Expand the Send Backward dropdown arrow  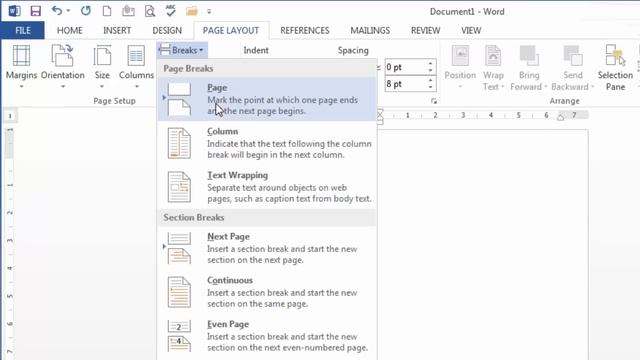(592, 87)
